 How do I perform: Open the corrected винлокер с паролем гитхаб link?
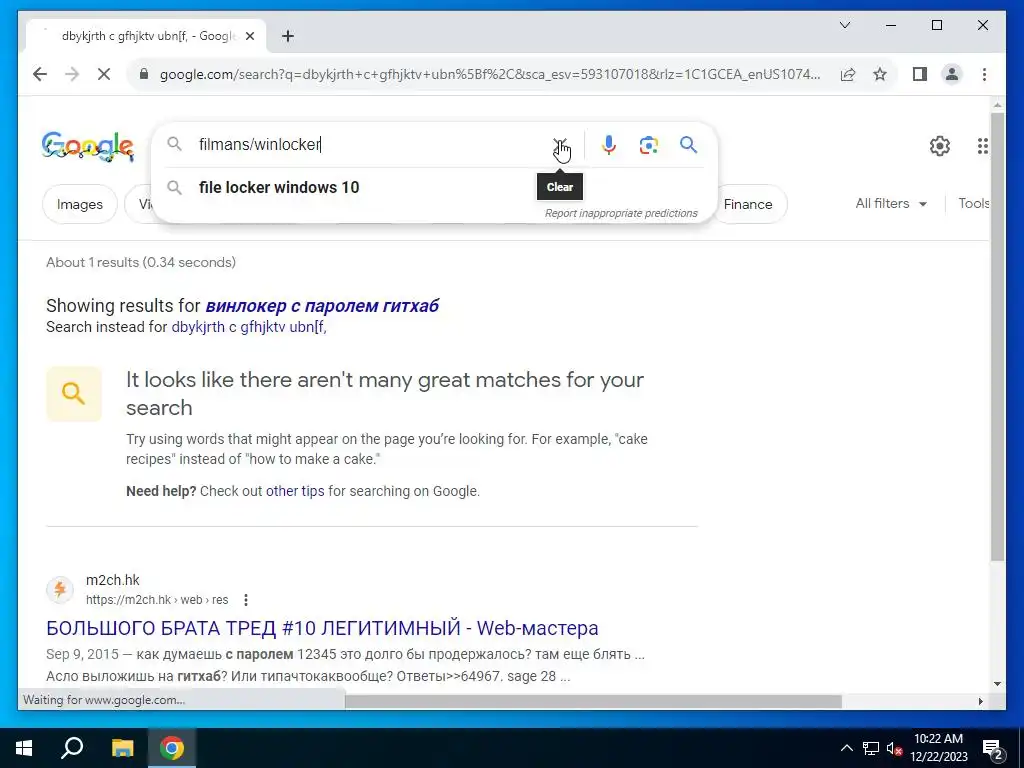pos(322,306)
